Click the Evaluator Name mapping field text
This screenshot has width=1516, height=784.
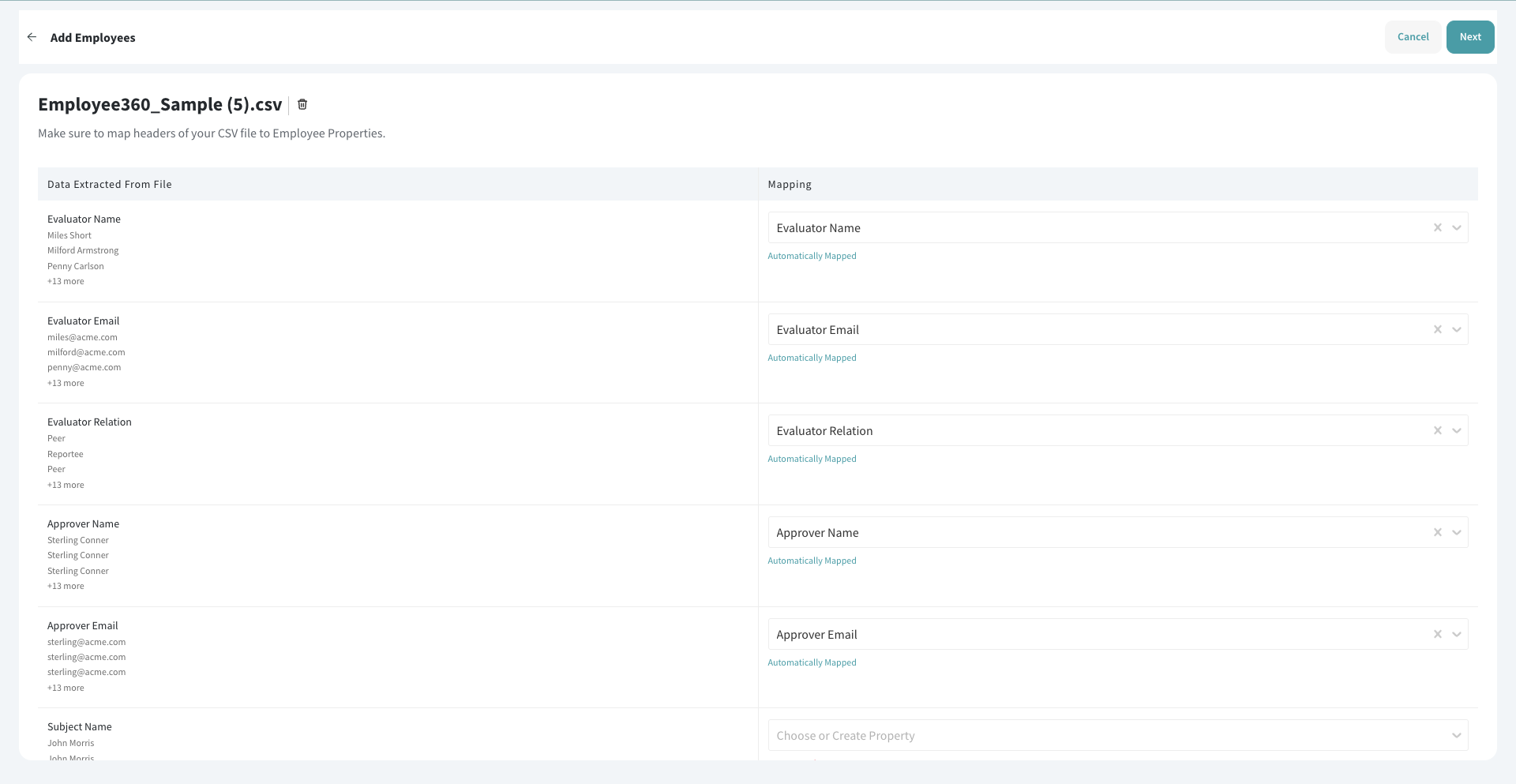point(818,228)
